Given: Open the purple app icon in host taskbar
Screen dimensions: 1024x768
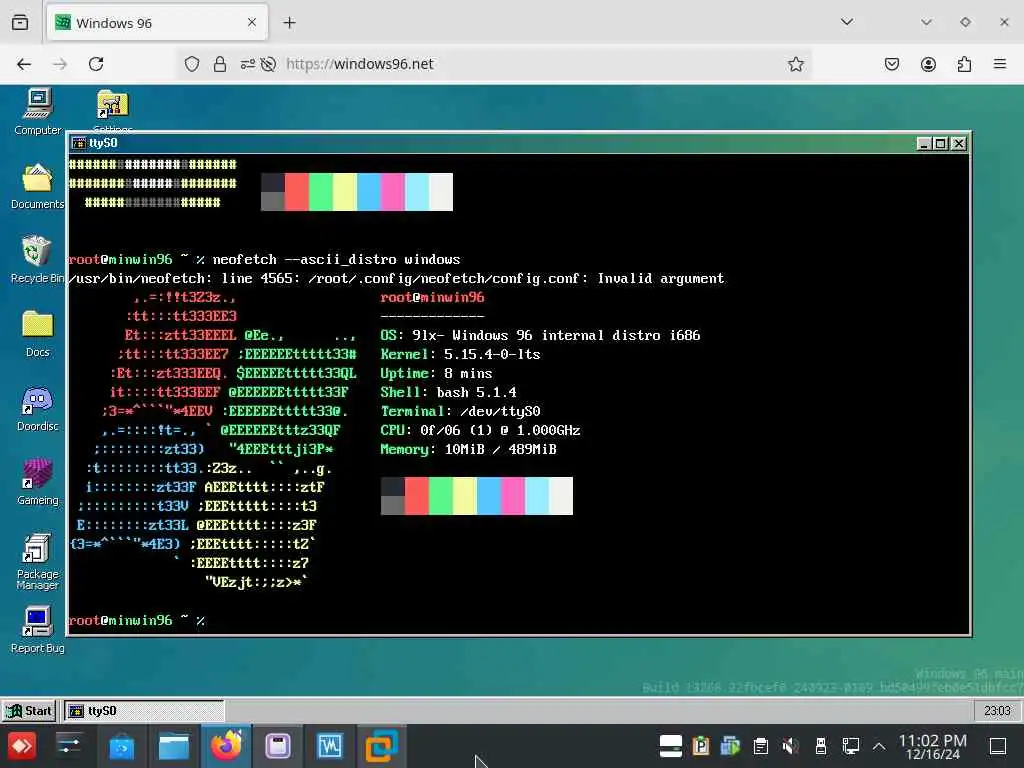Looking at the screenshot, I should pos(278,746).
